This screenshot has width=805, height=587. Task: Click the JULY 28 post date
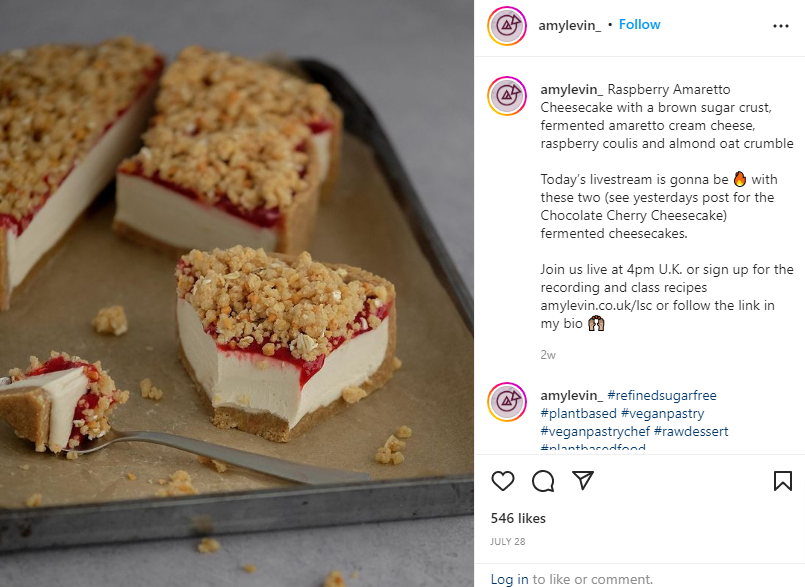tap(508, 542)
